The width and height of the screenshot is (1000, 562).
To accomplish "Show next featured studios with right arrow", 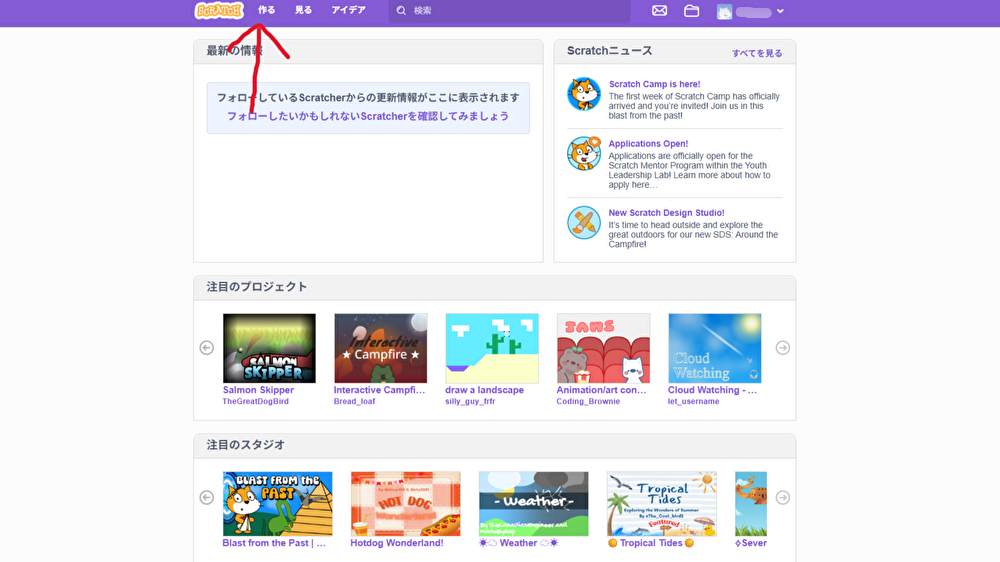I will pyautogui.click(x=783, y=498).
